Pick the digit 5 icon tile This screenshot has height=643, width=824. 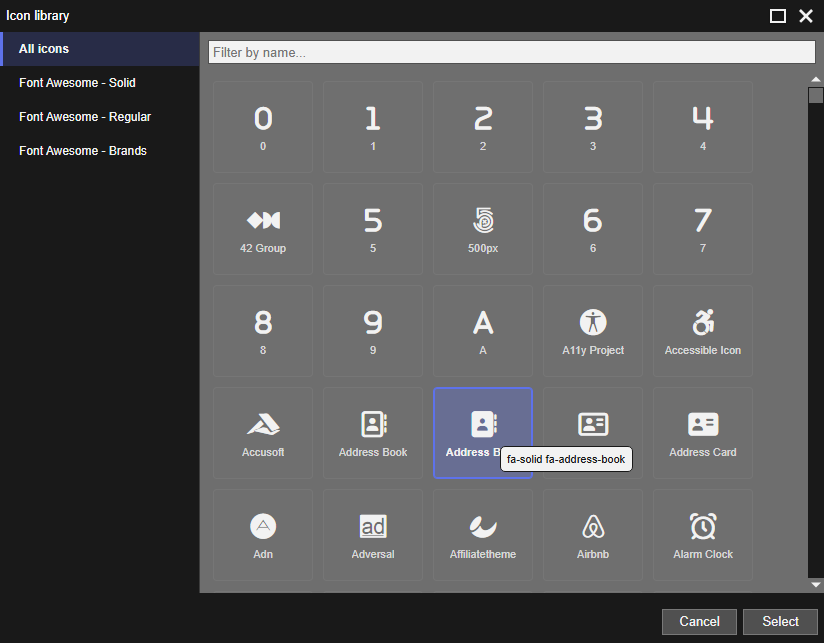tap(373, 229)
